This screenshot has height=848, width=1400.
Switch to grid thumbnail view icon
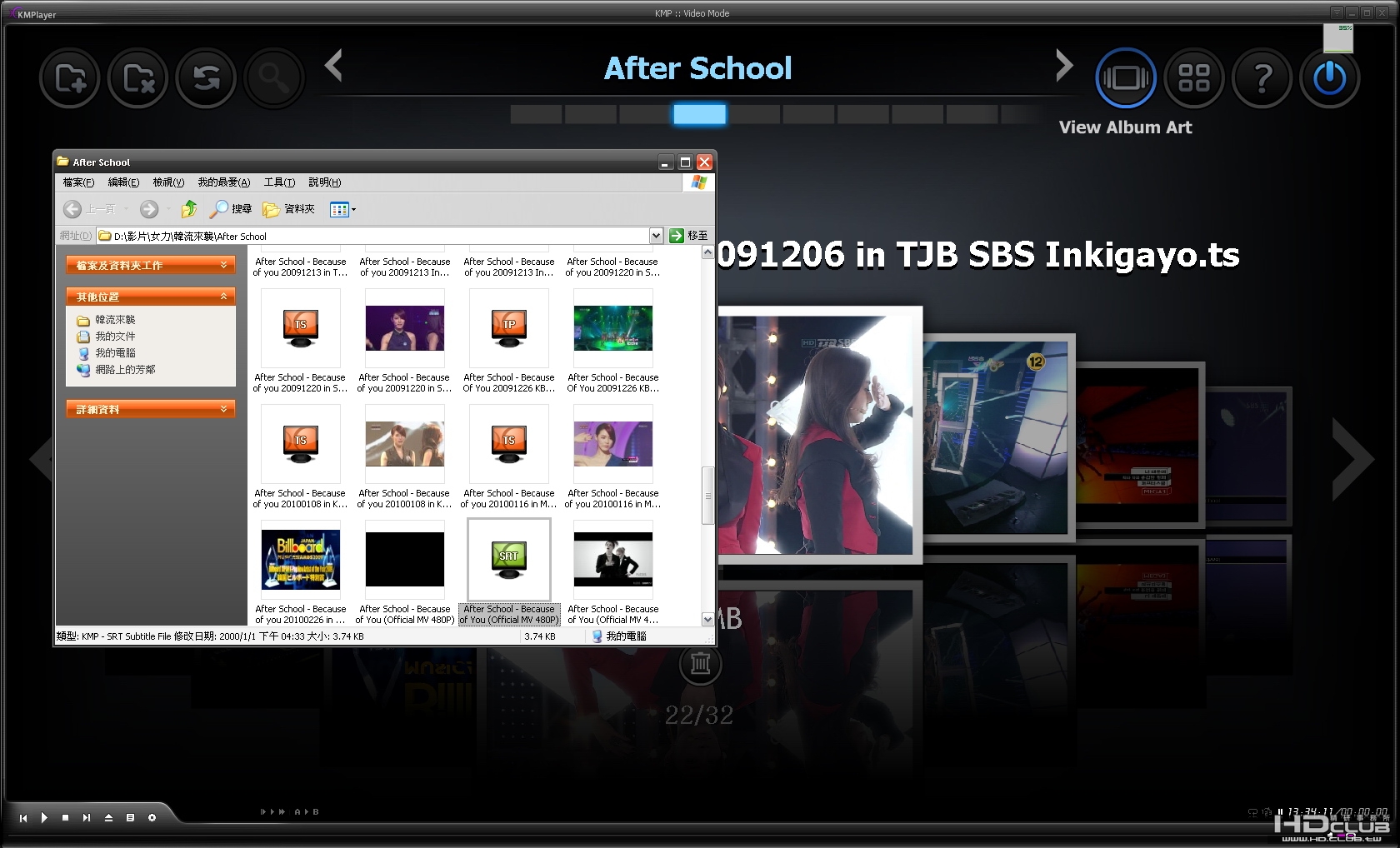[1193, 78]
